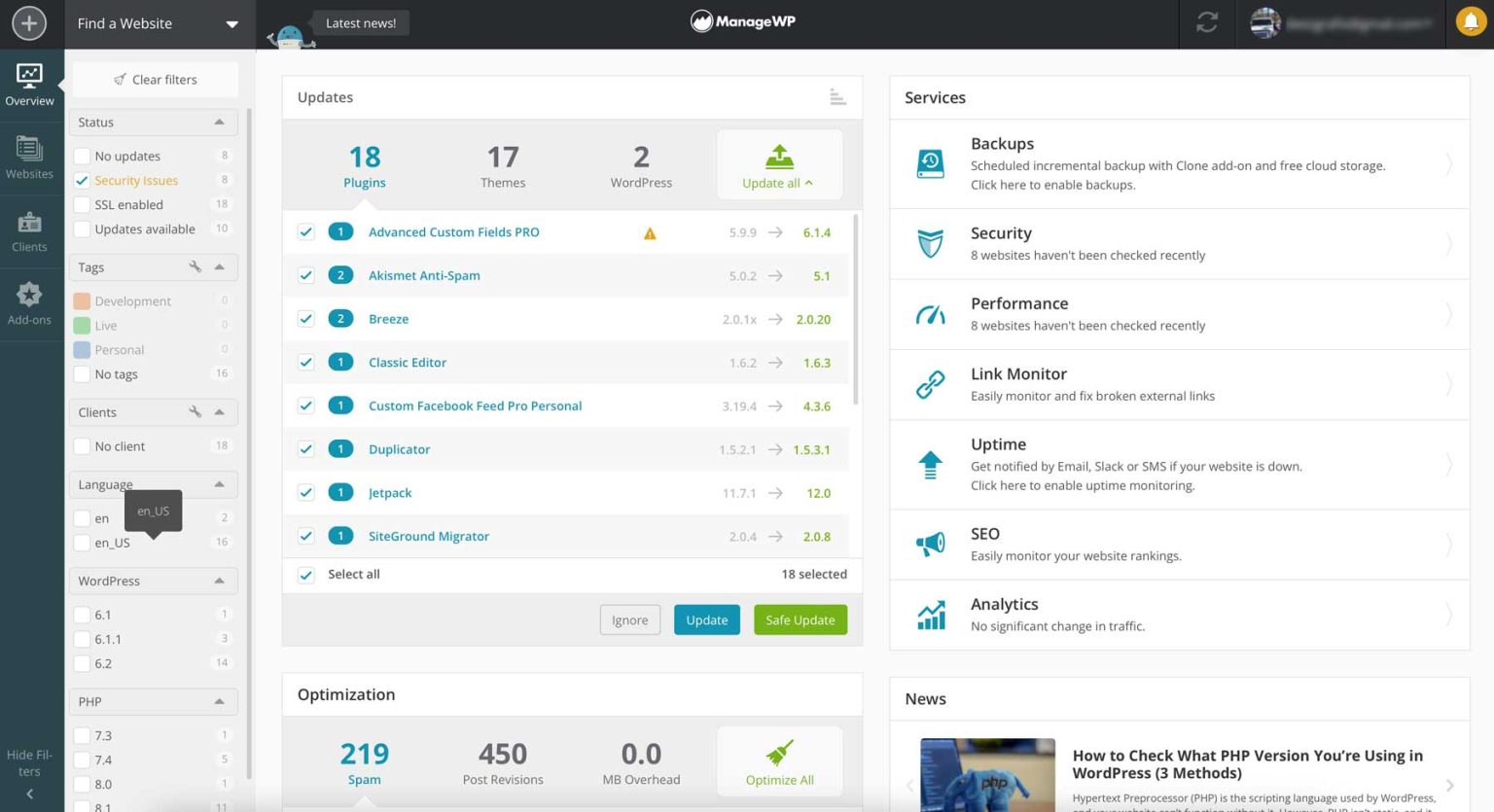Open the Add-ons panel from the sidebar
This screenshot has width=1494, height=812.
point(29,301)
